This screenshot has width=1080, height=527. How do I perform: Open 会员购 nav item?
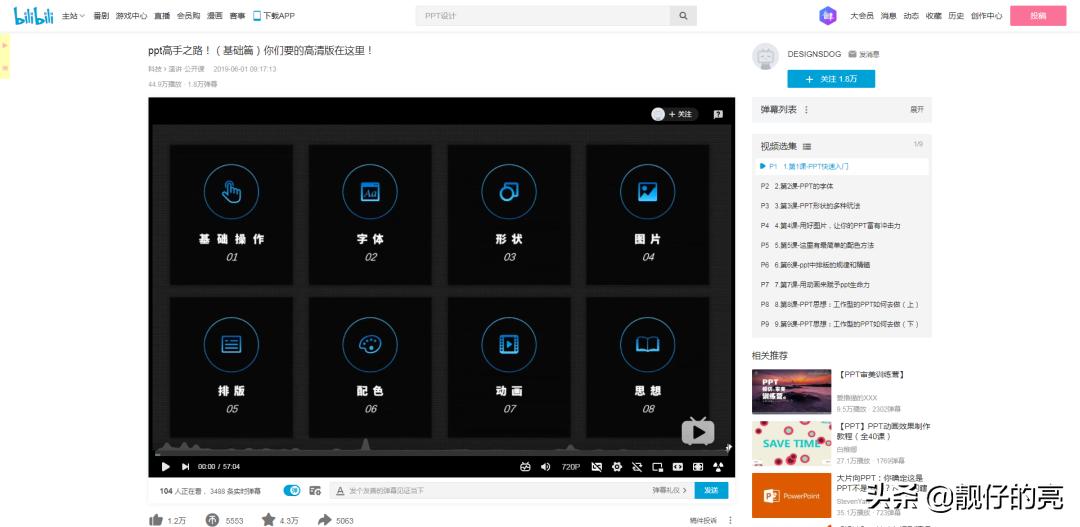point(189,16)
